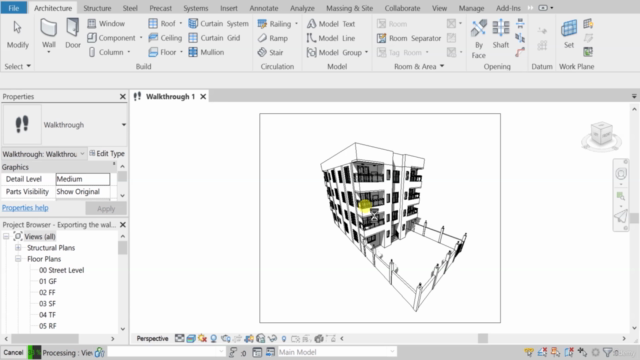Click the Perspective label in view control bar

(x=152, y=338)
